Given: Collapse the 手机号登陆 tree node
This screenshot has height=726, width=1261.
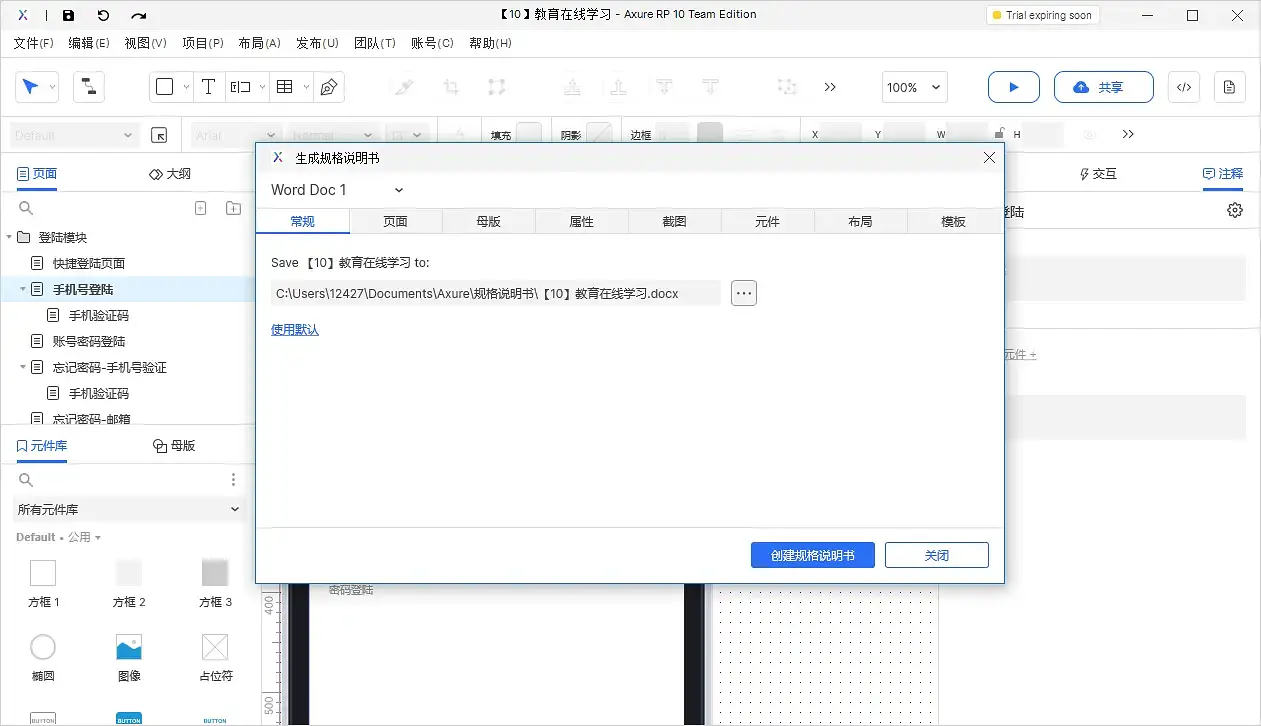Looking at the screenshot, I should 22,289.
